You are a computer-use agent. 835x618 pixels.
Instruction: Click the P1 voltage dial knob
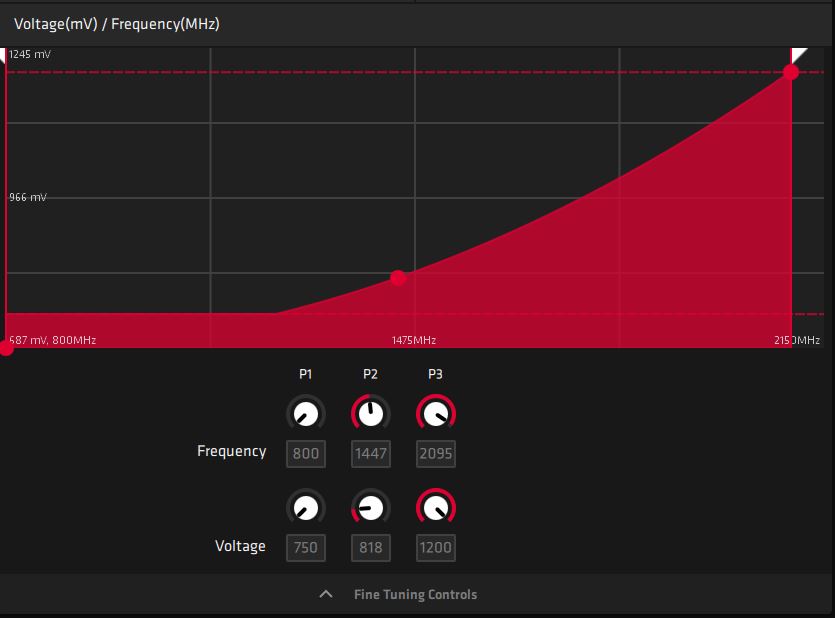click(306, 507)
